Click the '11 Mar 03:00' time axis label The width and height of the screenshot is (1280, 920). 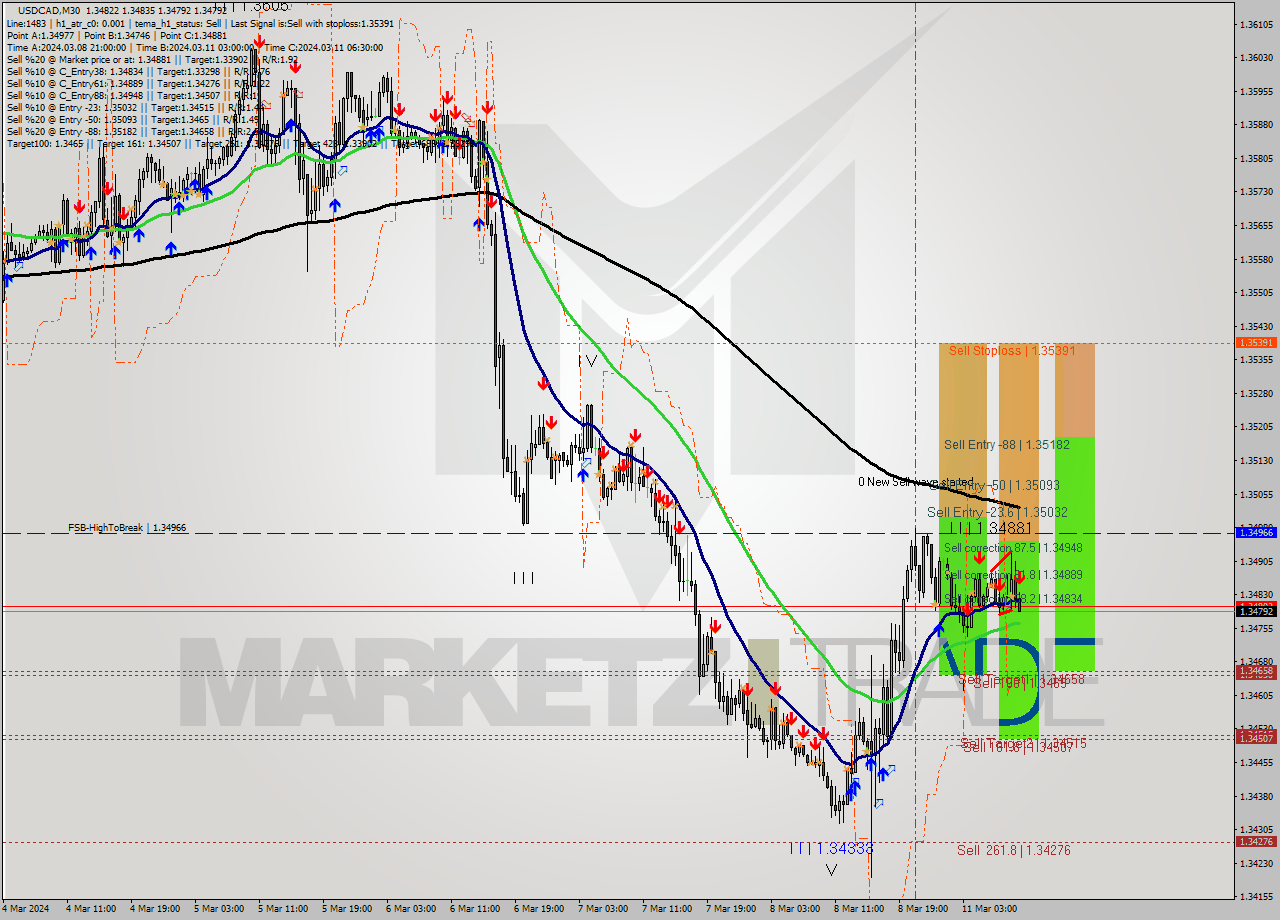pos(989,909)
